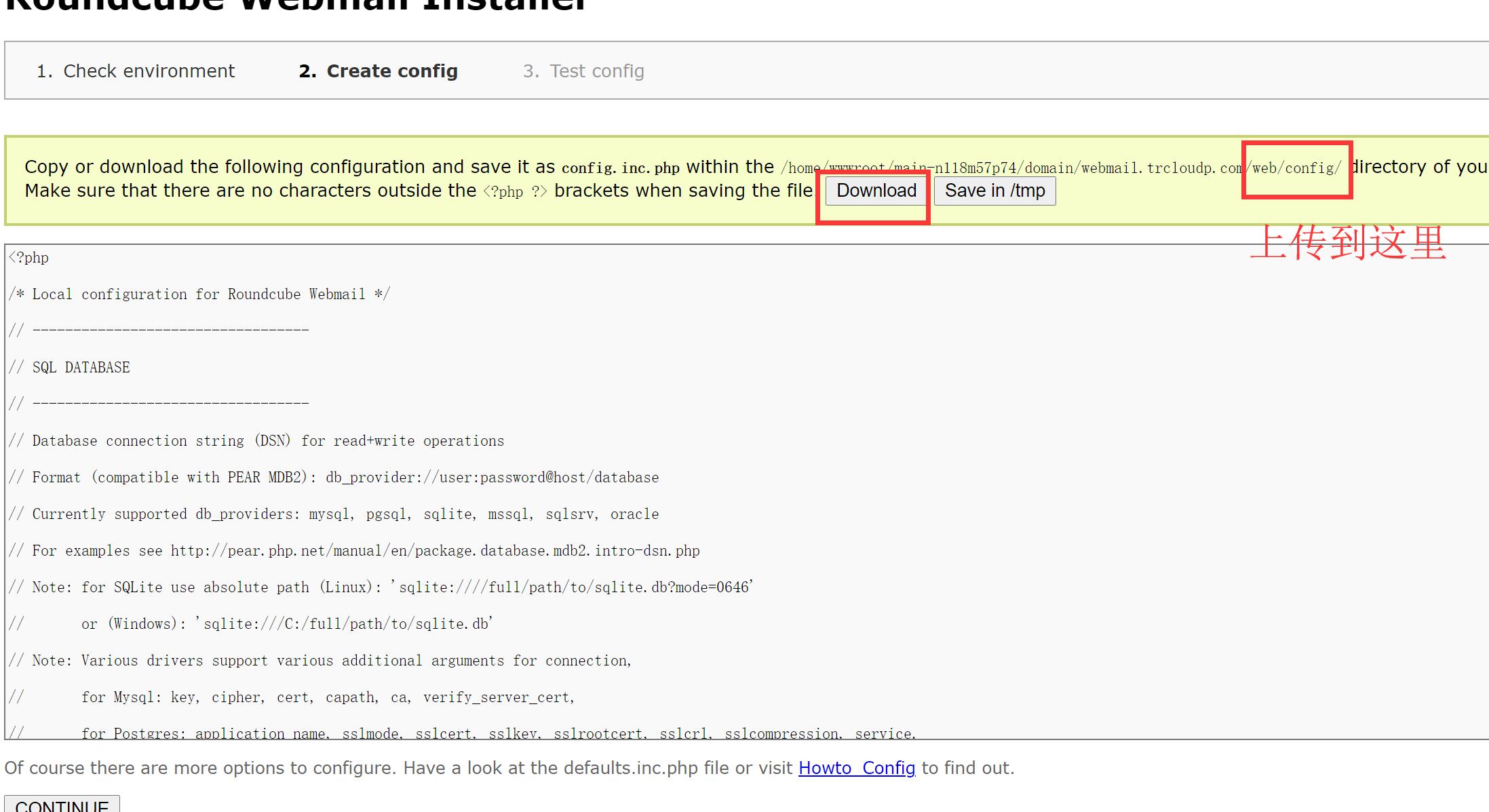
Task: Click the Roundcube Webmail Installer heading
Action: [x=295, y=5]
